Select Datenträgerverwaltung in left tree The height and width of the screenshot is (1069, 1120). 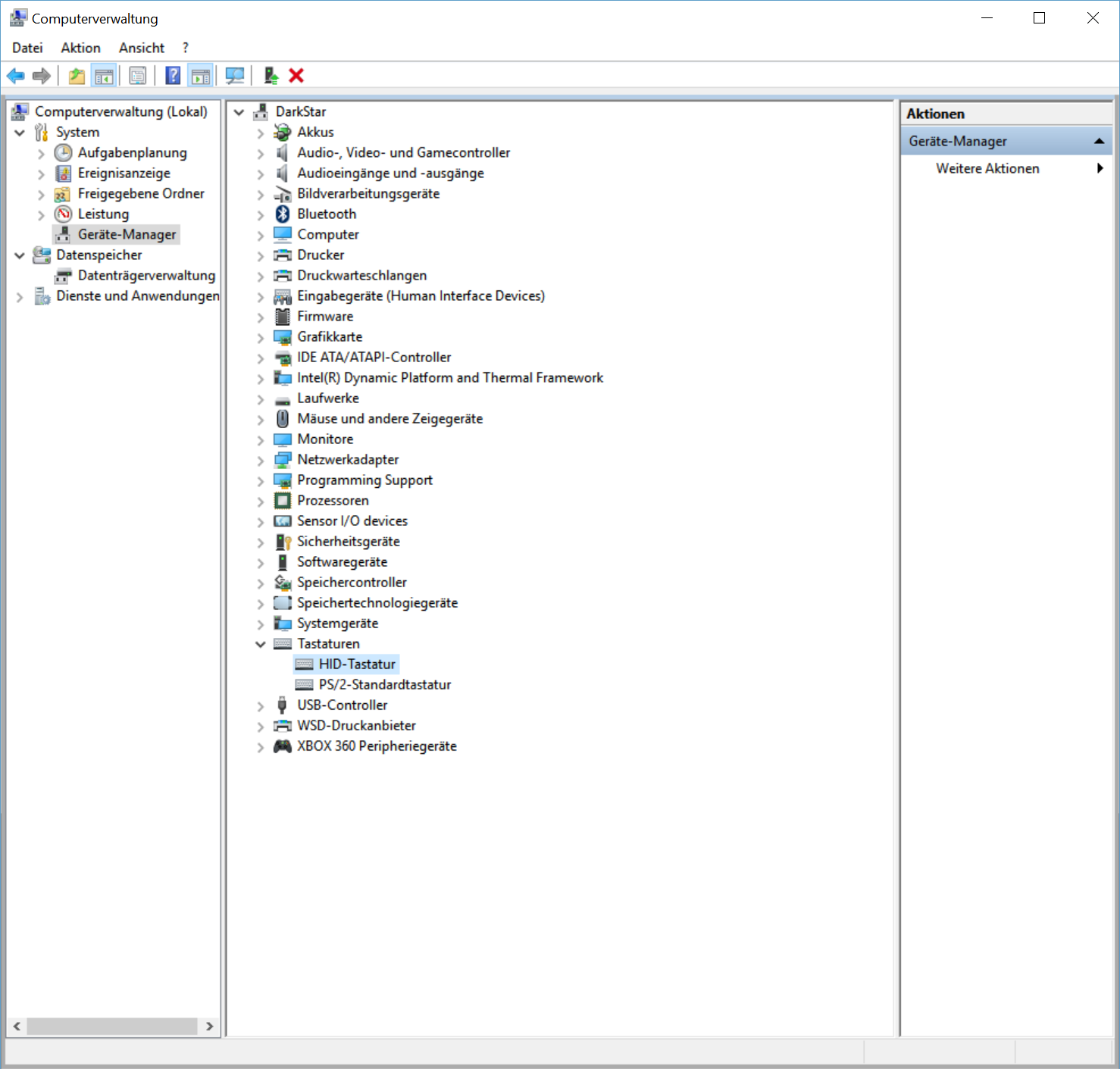click(x=146, y=276)
